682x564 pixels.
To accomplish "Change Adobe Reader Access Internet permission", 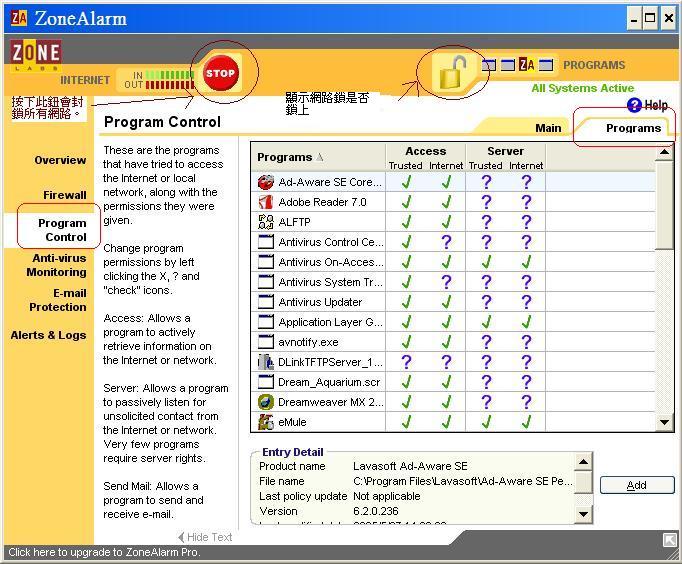I will coord(446,202).
